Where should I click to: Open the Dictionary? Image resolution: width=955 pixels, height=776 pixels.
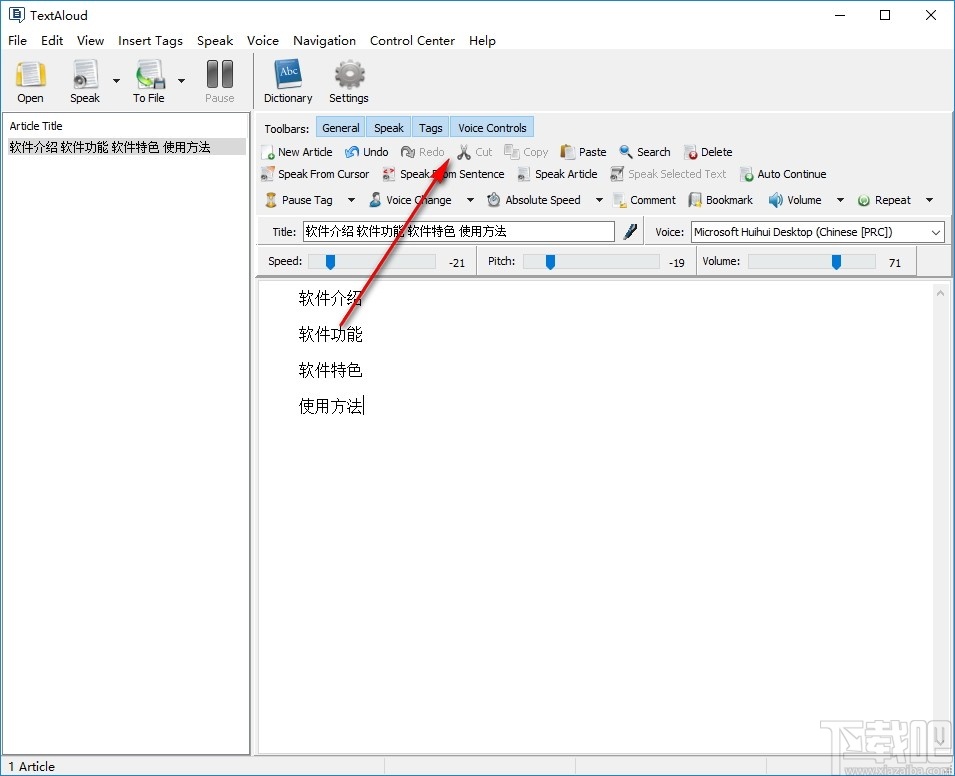[x=287, y=80]
